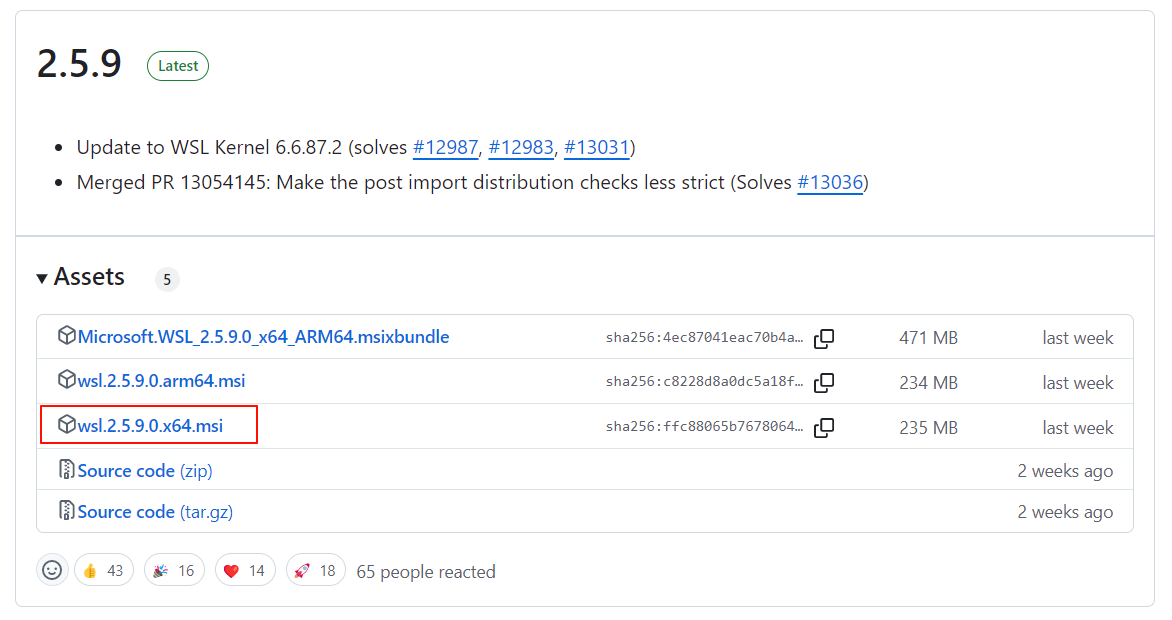1172x620 pixels.
Task: Toggle party popper reaction with 16
Action: click(x=174, y=571)
